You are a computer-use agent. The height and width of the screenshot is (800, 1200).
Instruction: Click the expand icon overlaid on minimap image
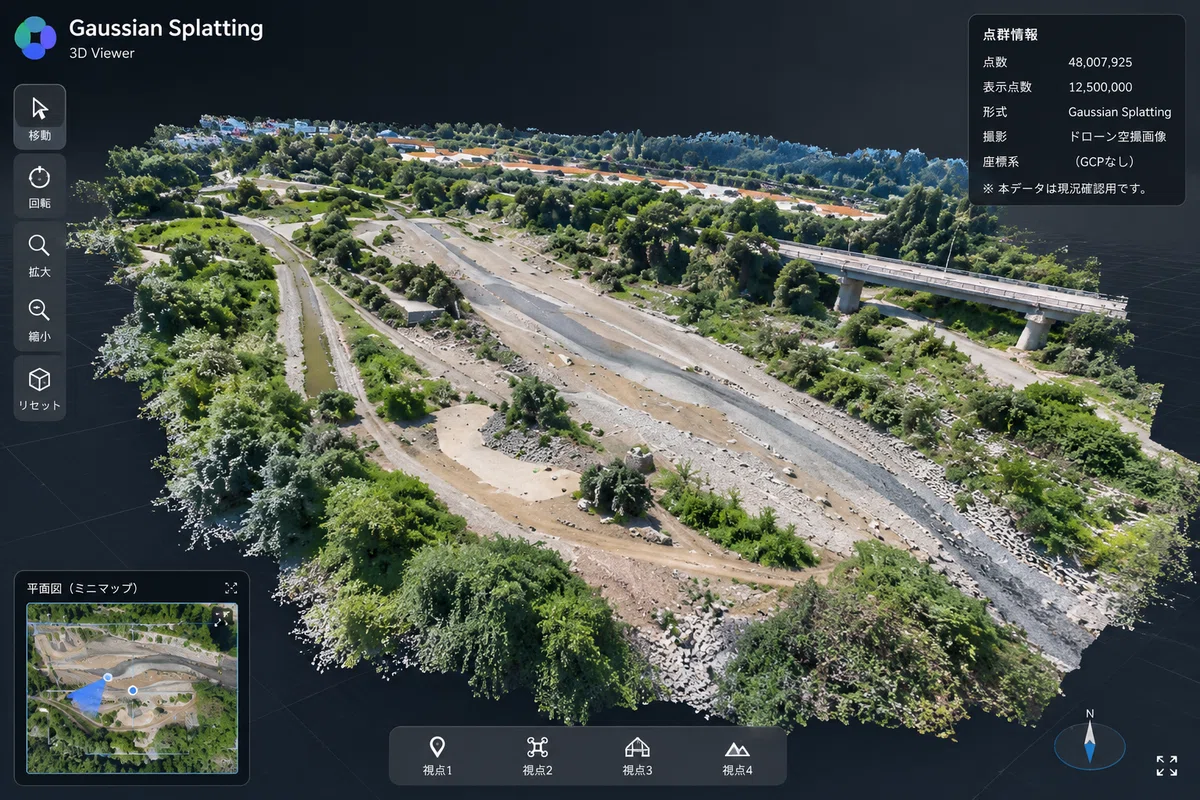pos(223,617)
